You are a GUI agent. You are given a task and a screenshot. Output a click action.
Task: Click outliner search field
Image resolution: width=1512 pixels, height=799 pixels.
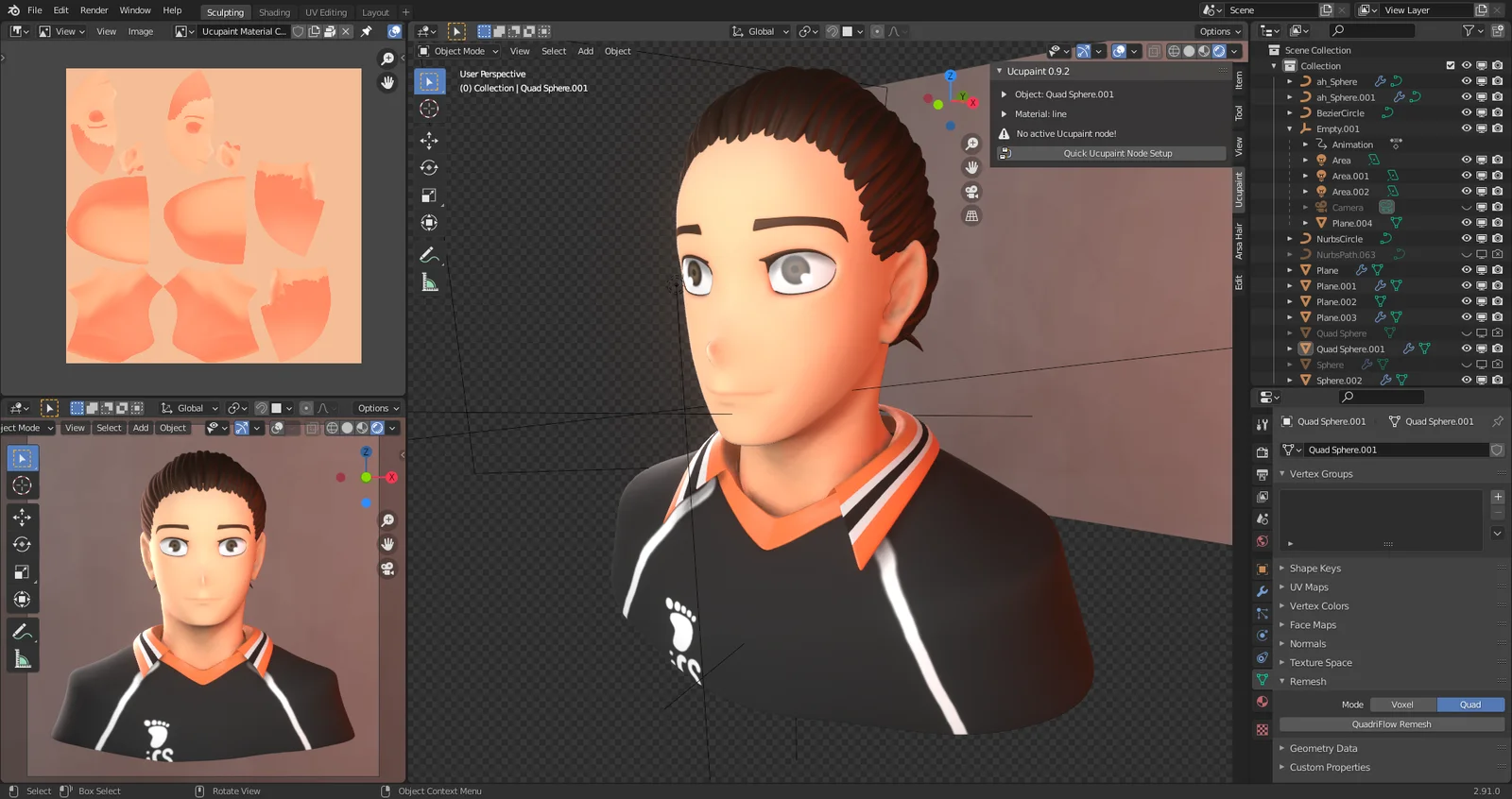tap(1372, 30)
